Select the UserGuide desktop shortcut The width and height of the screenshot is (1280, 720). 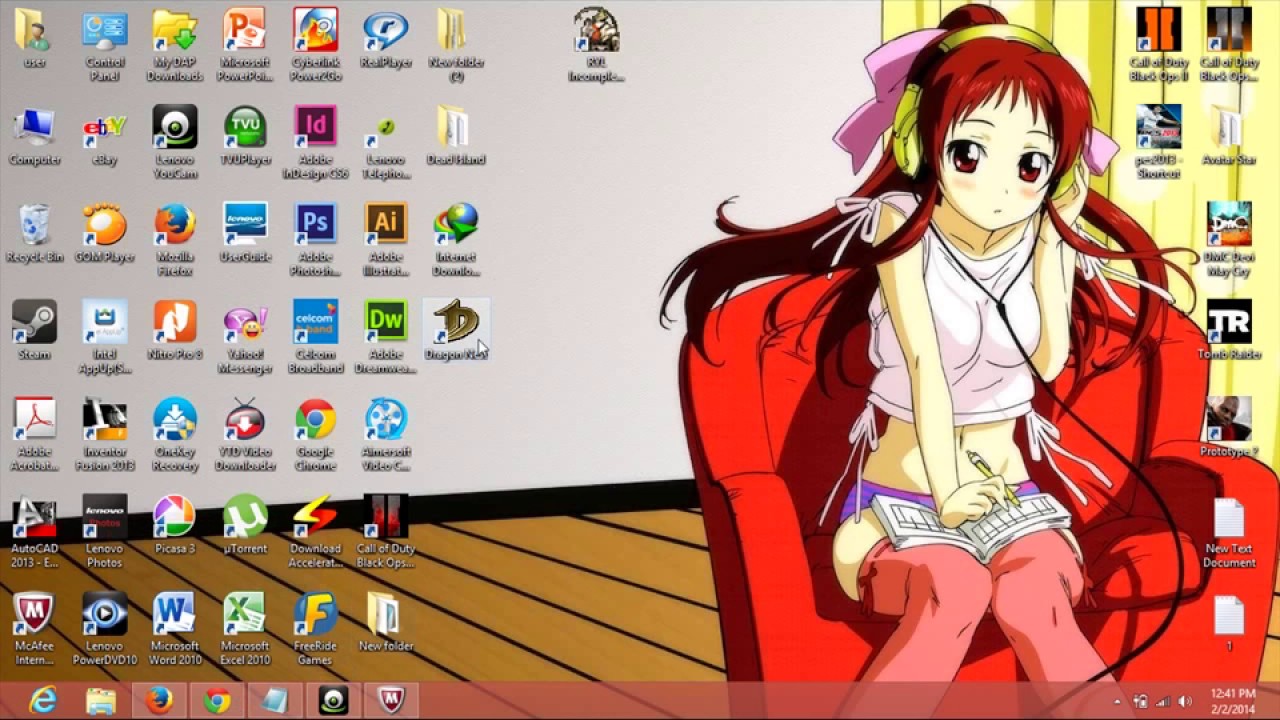click(x=245, y=233)
